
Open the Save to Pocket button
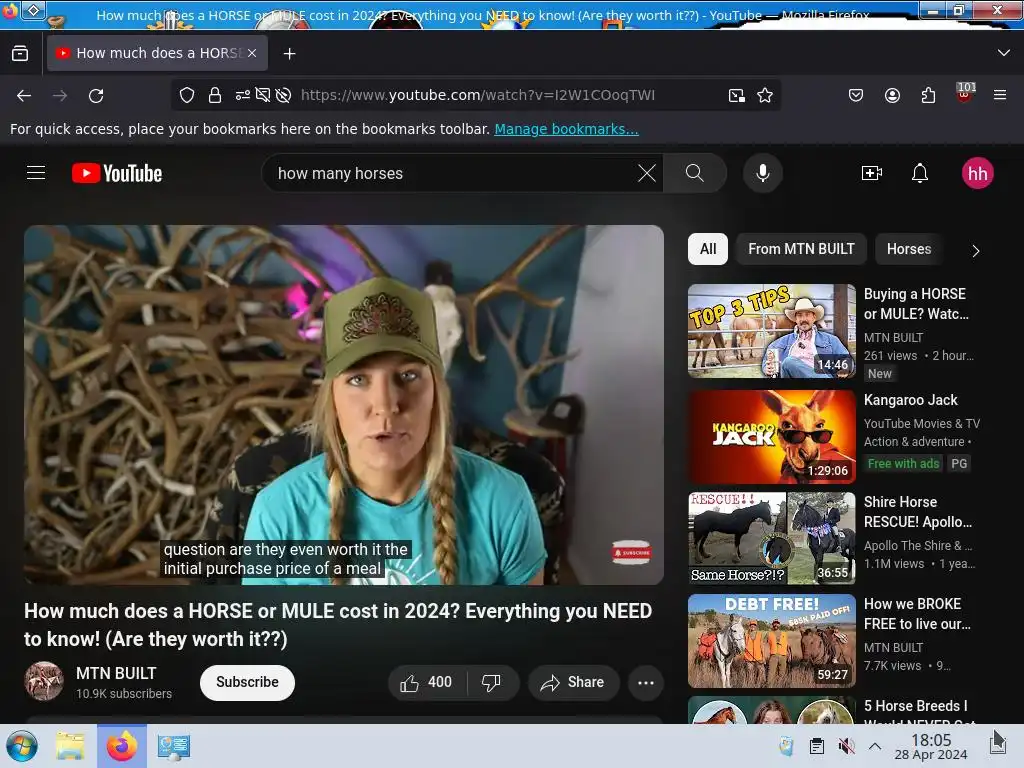click(856, 95)
